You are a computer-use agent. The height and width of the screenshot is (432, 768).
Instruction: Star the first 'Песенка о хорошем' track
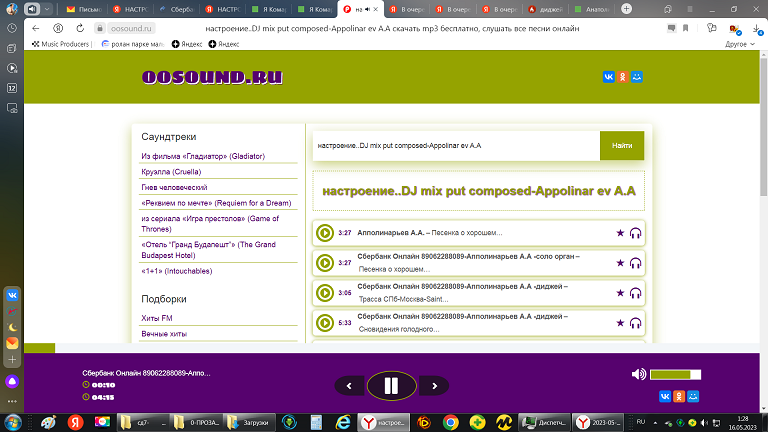620,233
